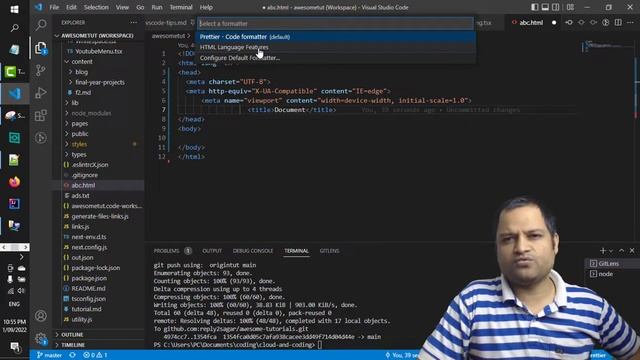Image resolution: width=640 pixels, height=360 pixels.
Task: Switch to the GITLENS panel tab
Action: [x=329, y=251]
